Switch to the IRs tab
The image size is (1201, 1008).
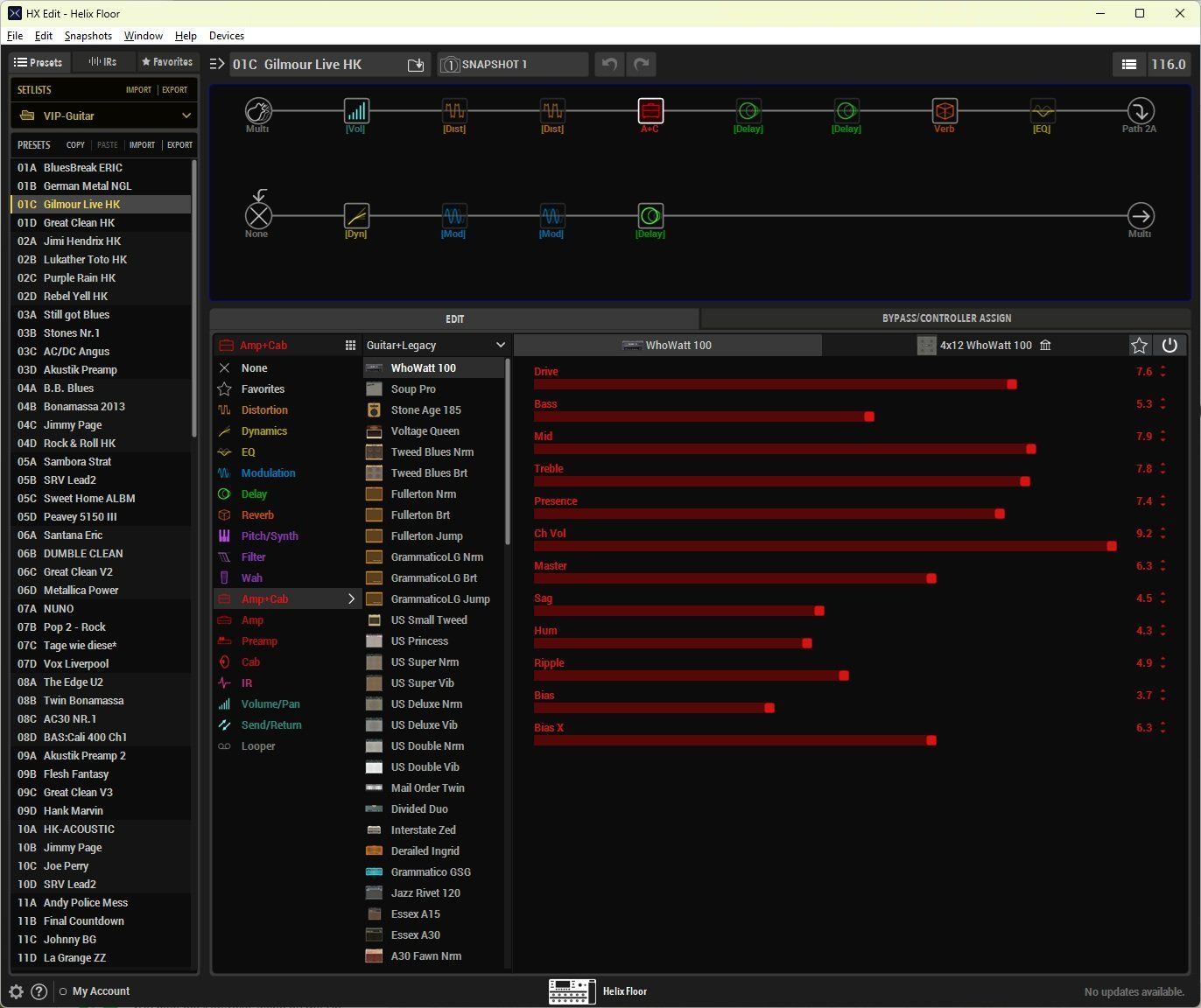[x=103, y=62]
